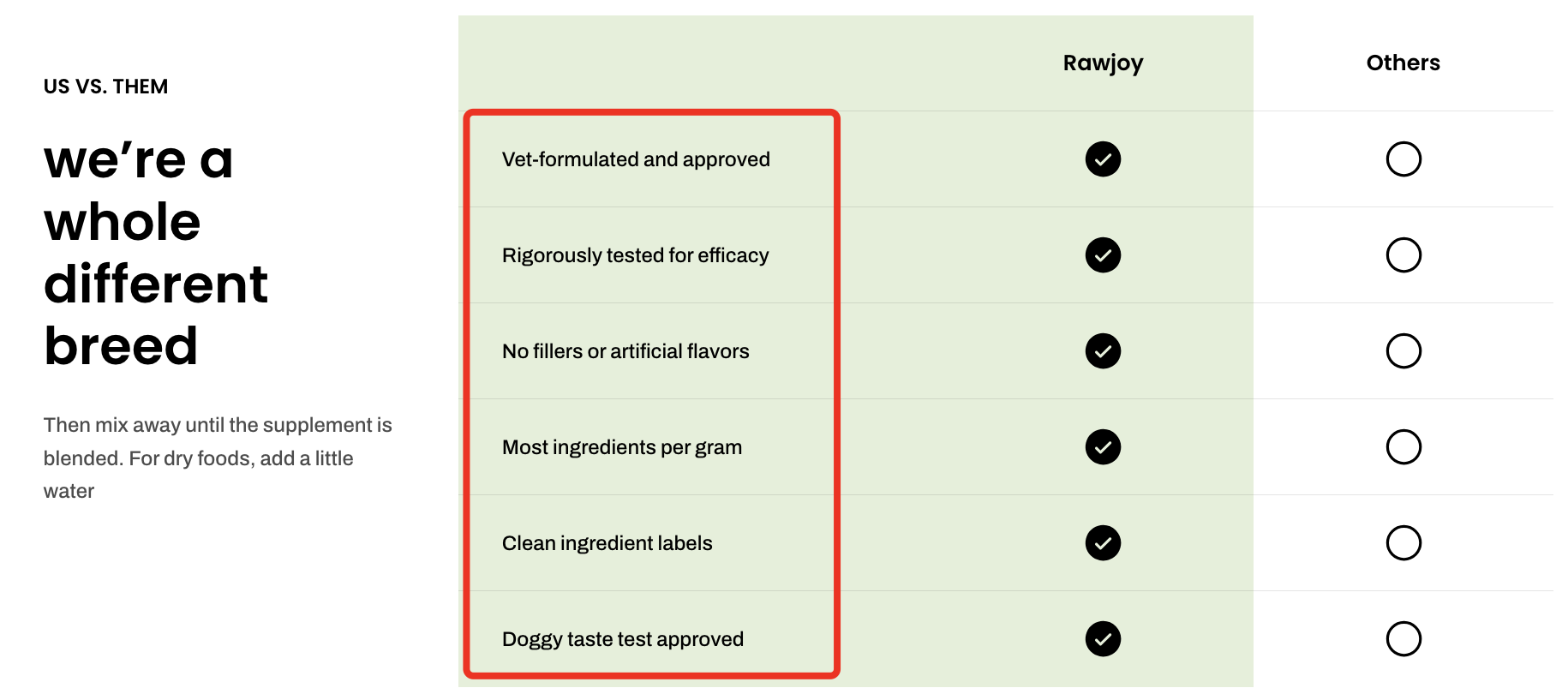Click Rawjoy checkmark for Clean ingredient labels
Screen dimensions: 1568x700
point(1103,543)
